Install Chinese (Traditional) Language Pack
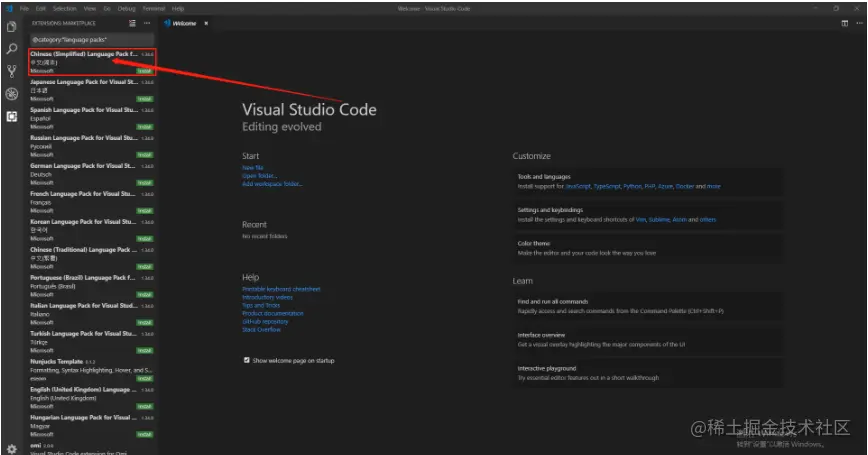The height and width of the screenshot is (455, 868). (145, 267)
